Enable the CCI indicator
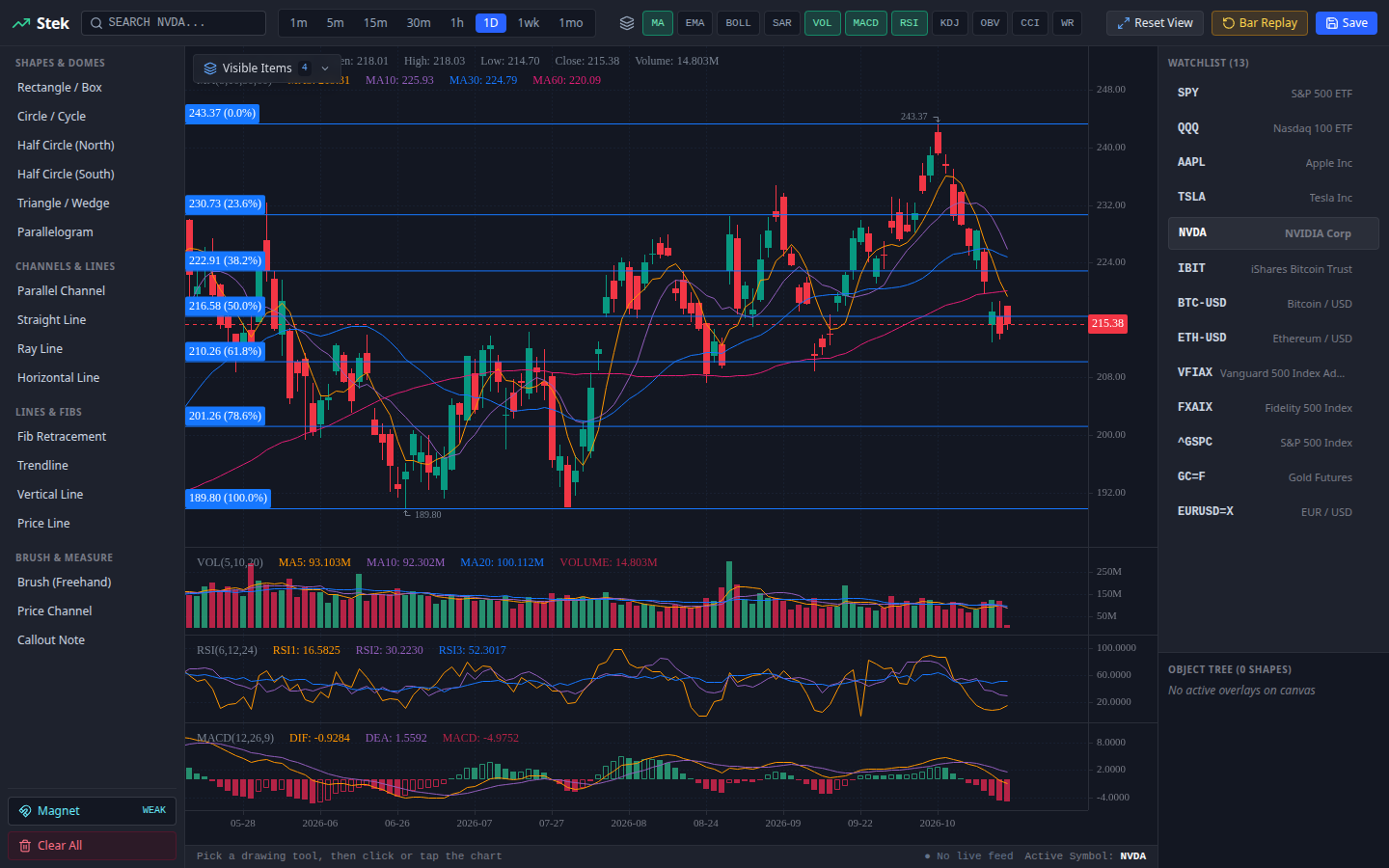Screen dimensions: 1389x868 [x=1031, y=23]
